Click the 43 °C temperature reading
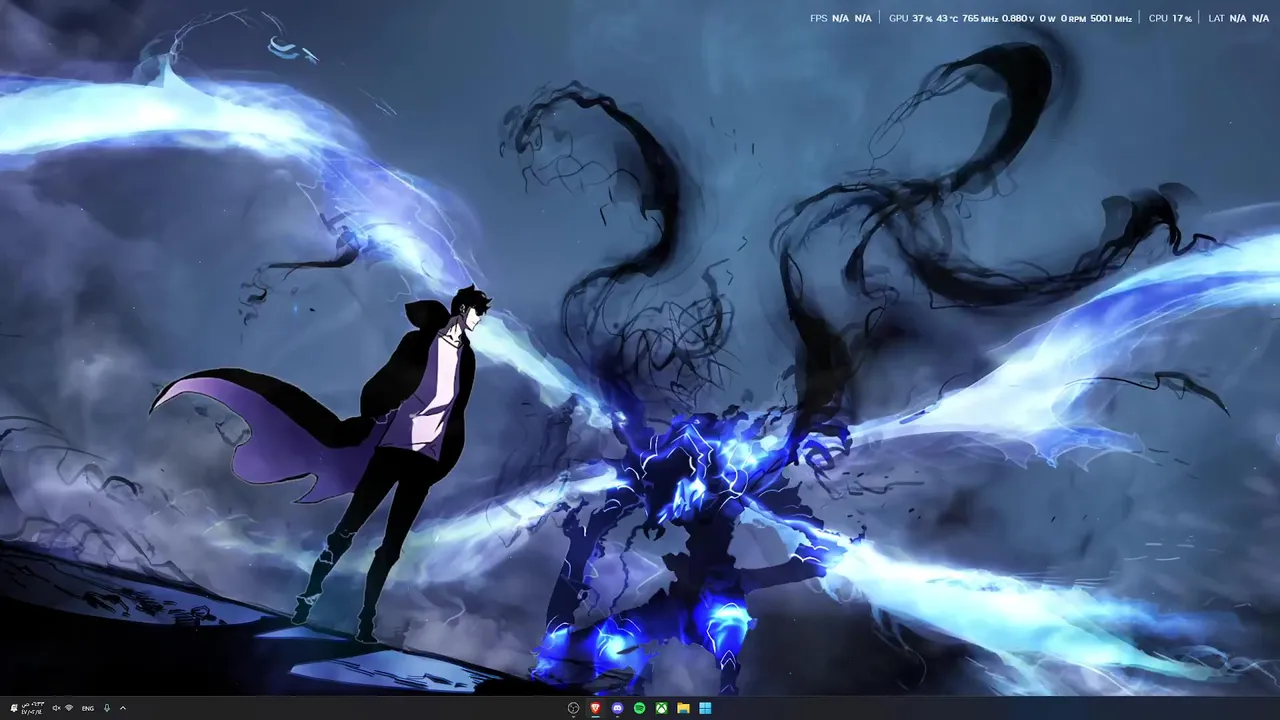This screenshot has height=720, width=1280. click(947, 18)
